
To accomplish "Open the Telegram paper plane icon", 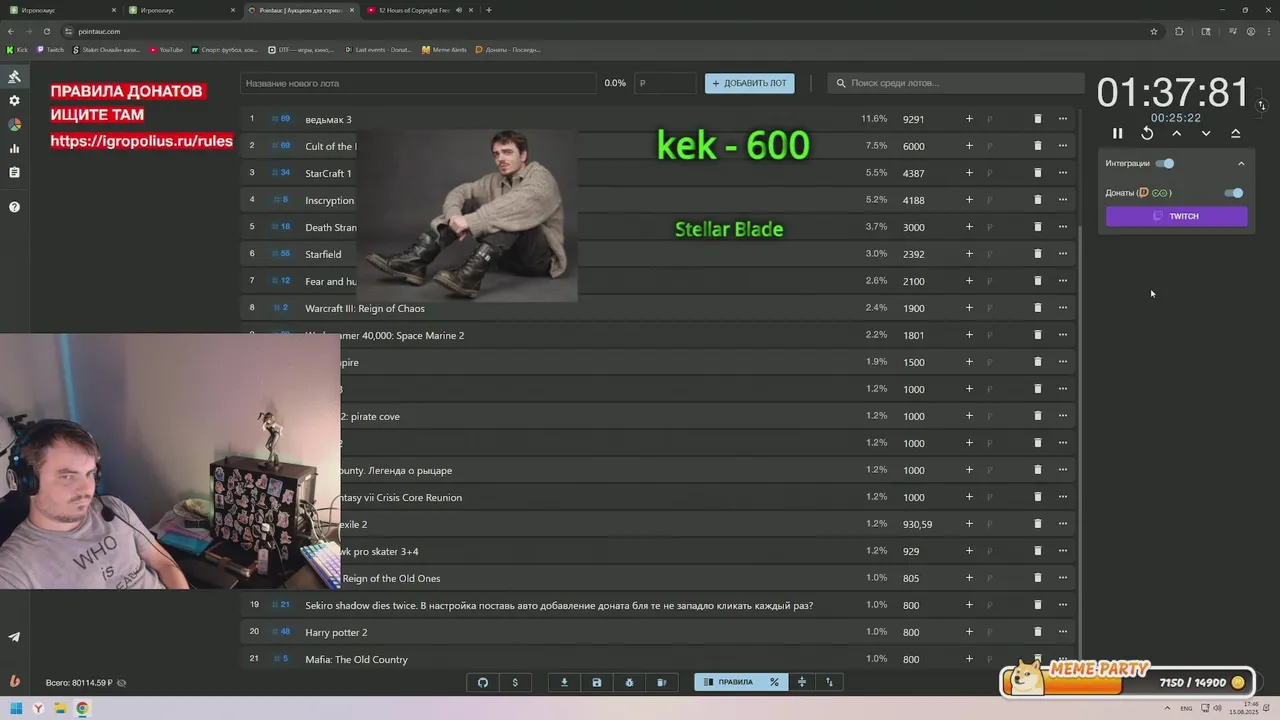I will click(14, 637).
